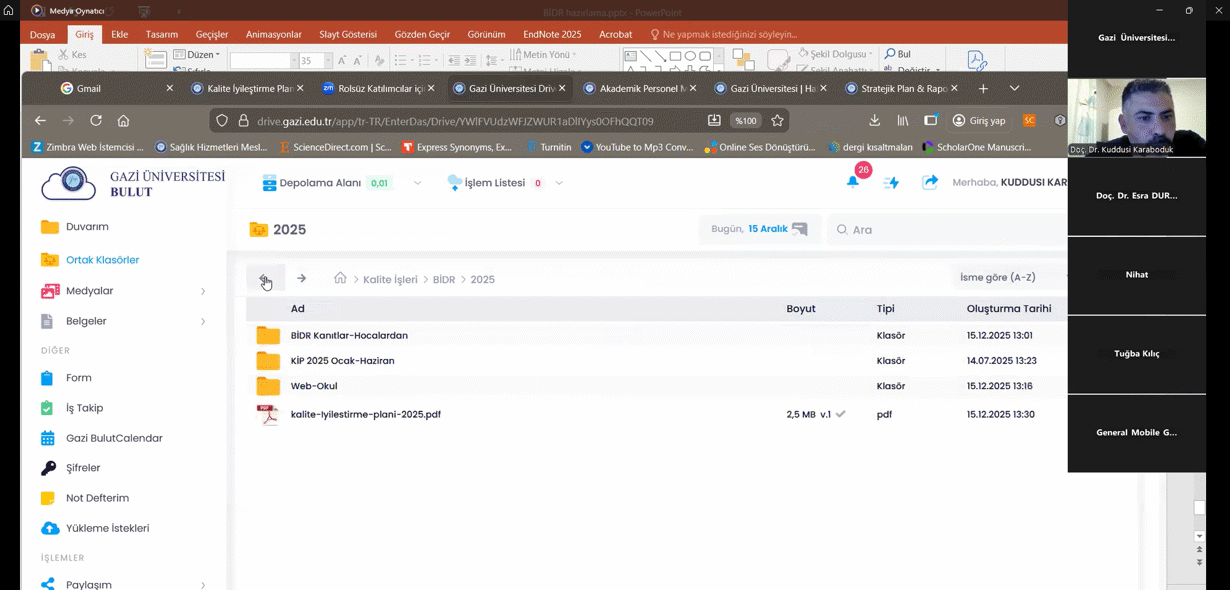The image size is (1230, 590).
Task: Open the Ekle ribbon tab in PowerPoint
Action: pyautogui.click(x=119, y=34)
